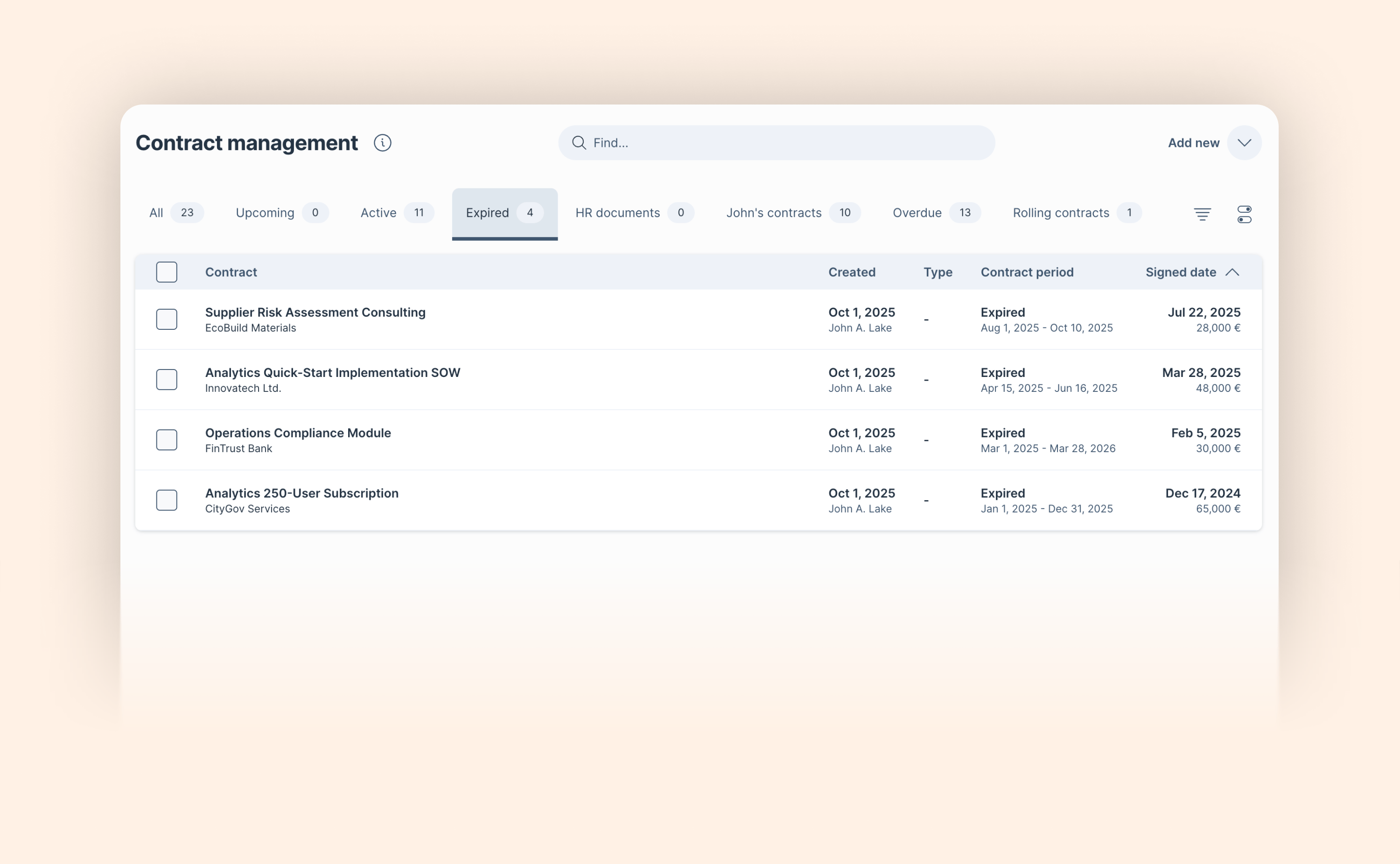The image size is (1400, 864).
Task: Select the All contracts tab
Action: (156, 213)
